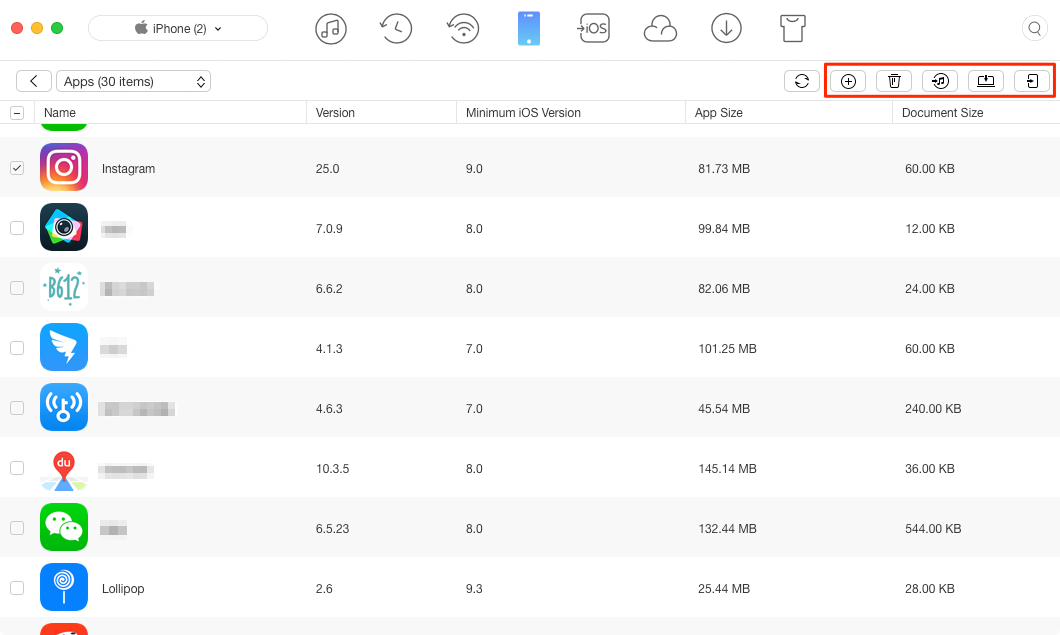Open the media downloader arrow icon

click(x=726, y=29)
